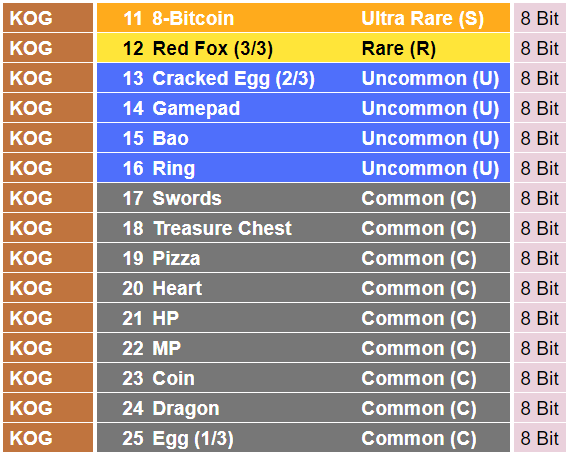Select the Pizza card entry
Viewport: 566px width, 452px height.
(176, 258)
